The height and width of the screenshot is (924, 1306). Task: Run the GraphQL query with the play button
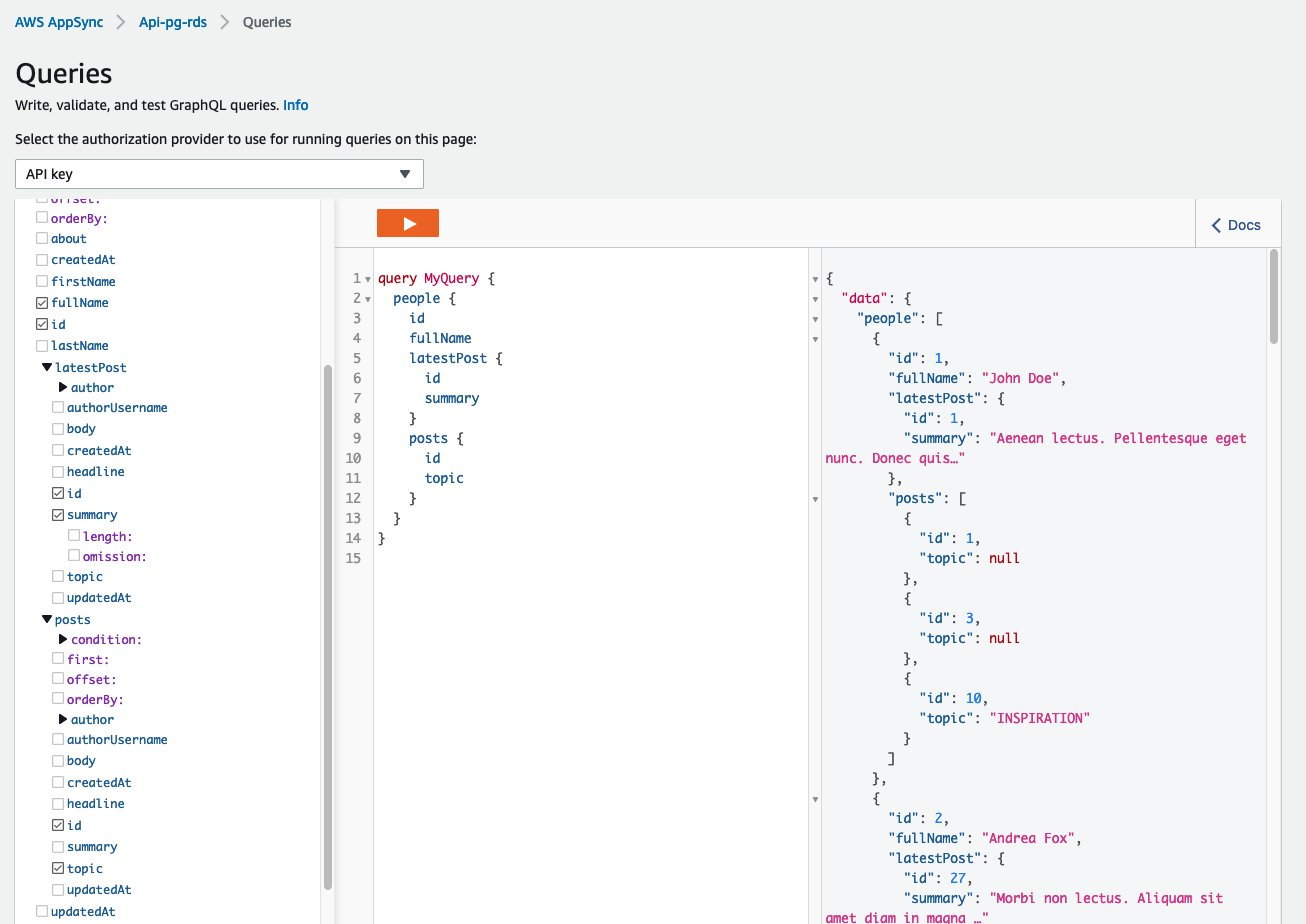tap(408, 223)
